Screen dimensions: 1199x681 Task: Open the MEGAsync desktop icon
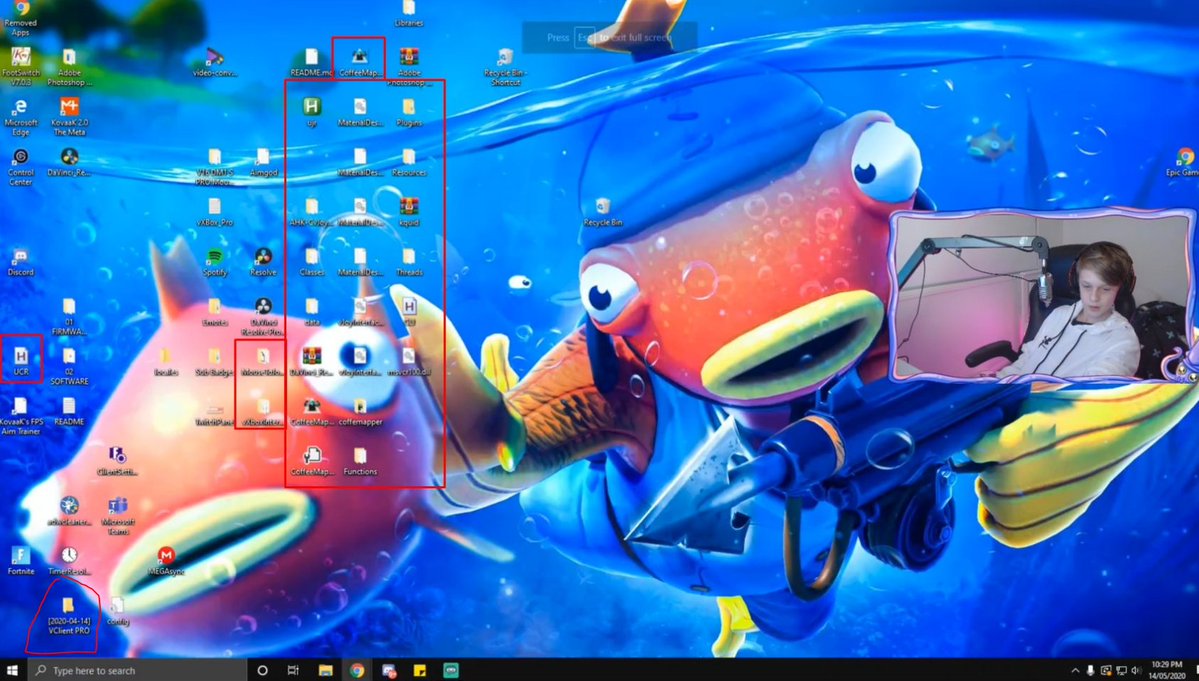[166, 556]
